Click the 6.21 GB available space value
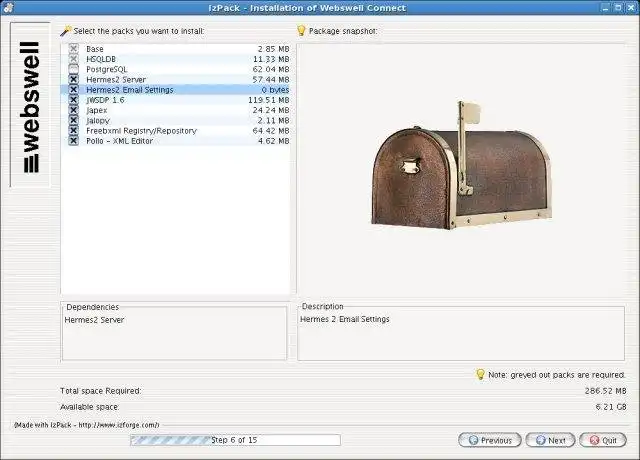The image size is (640, 460). tap(611, 407)
